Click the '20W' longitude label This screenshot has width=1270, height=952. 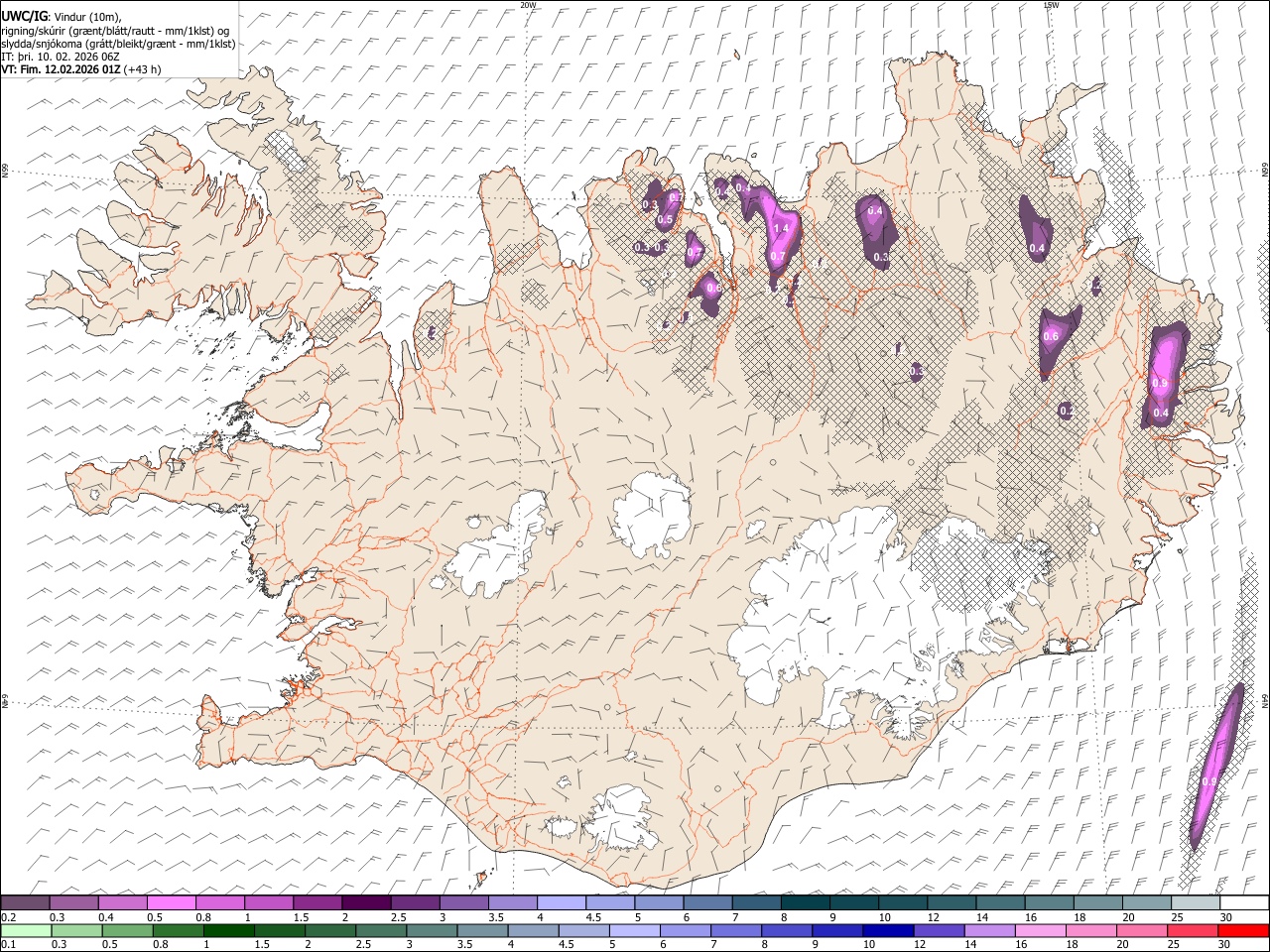(528, 5)
